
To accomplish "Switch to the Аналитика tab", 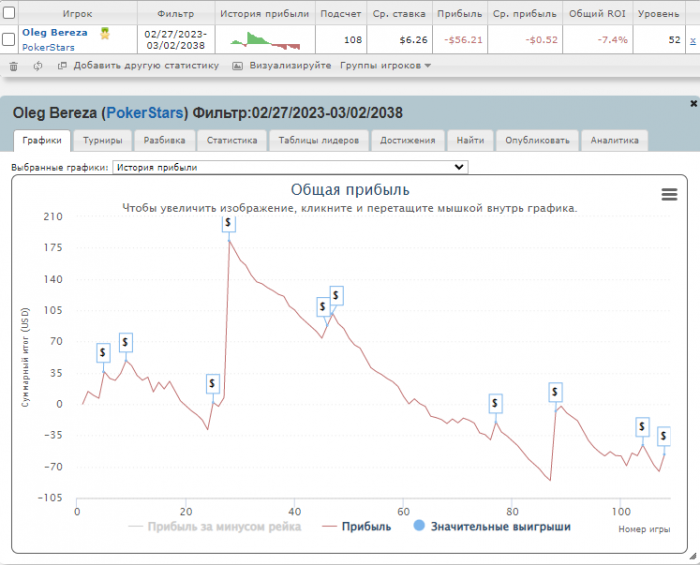I will [614, 140].
